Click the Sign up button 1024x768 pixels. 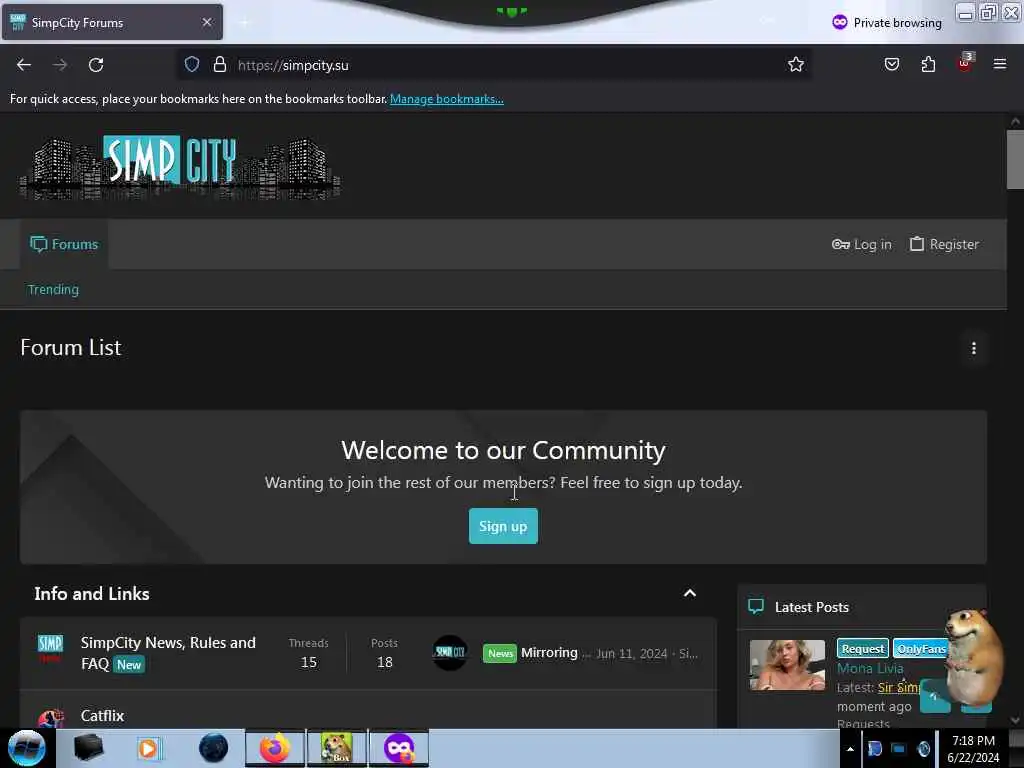503,526
